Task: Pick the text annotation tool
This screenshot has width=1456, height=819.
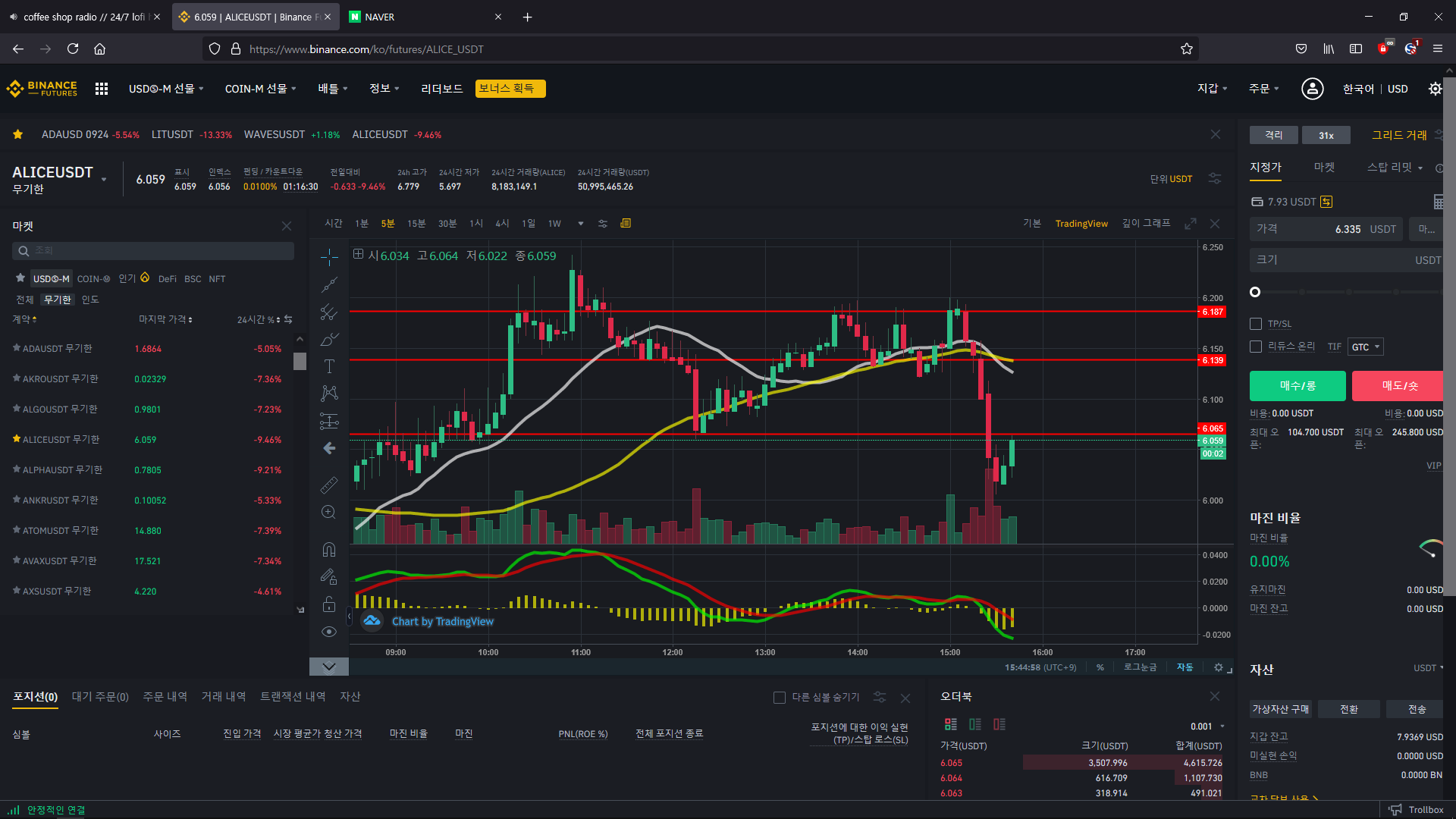Action: (x=329, y=366)
